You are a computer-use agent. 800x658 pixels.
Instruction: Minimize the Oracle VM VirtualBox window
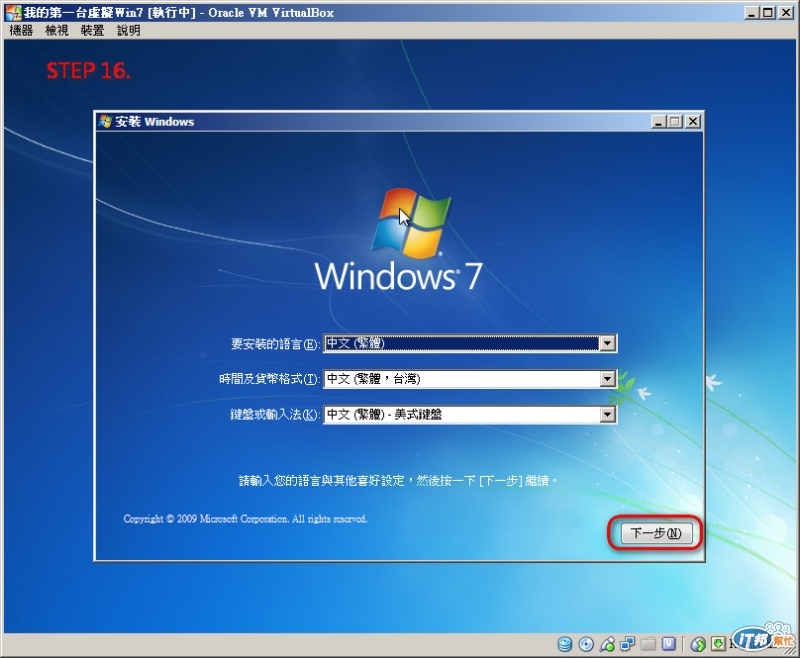point(752,12)
